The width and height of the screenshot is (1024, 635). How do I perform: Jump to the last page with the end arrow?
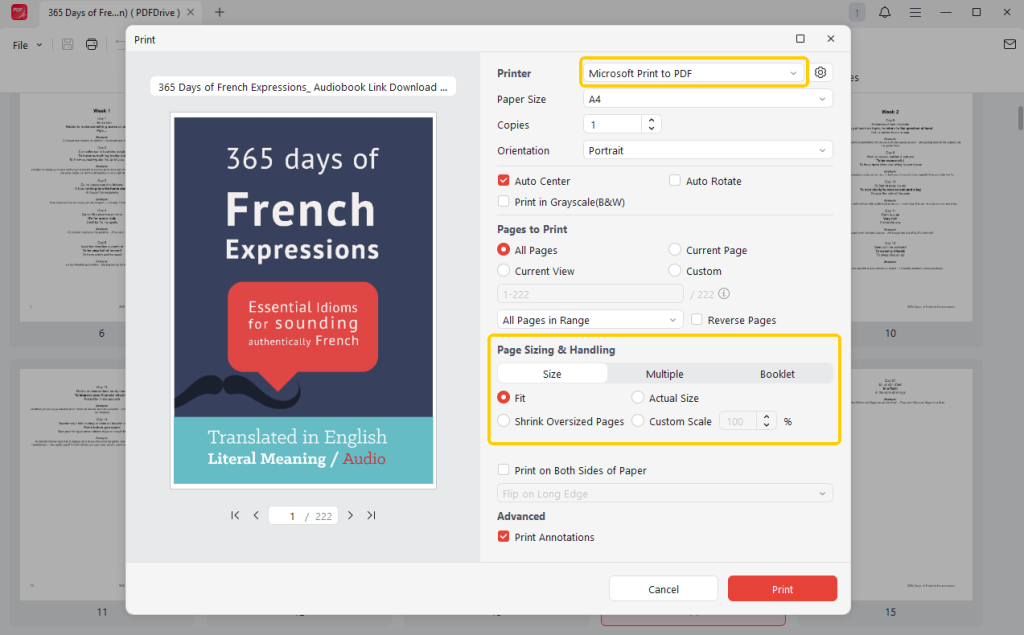371,515
